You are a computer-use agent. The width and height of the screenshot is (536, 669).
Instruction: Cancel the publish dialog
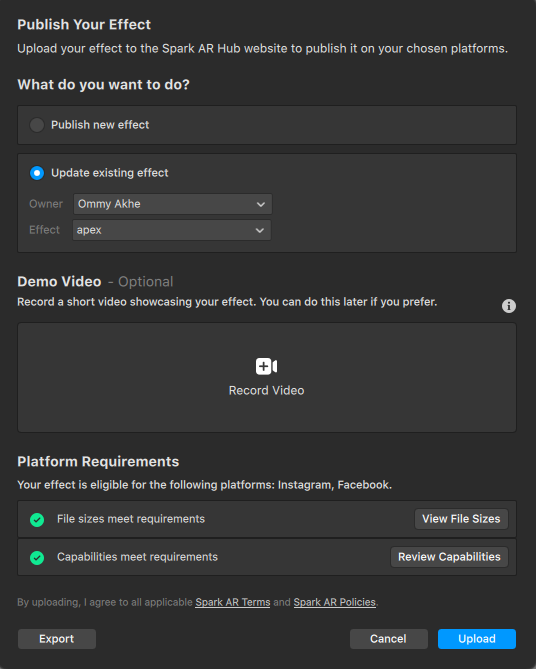[x=388, y=639]
